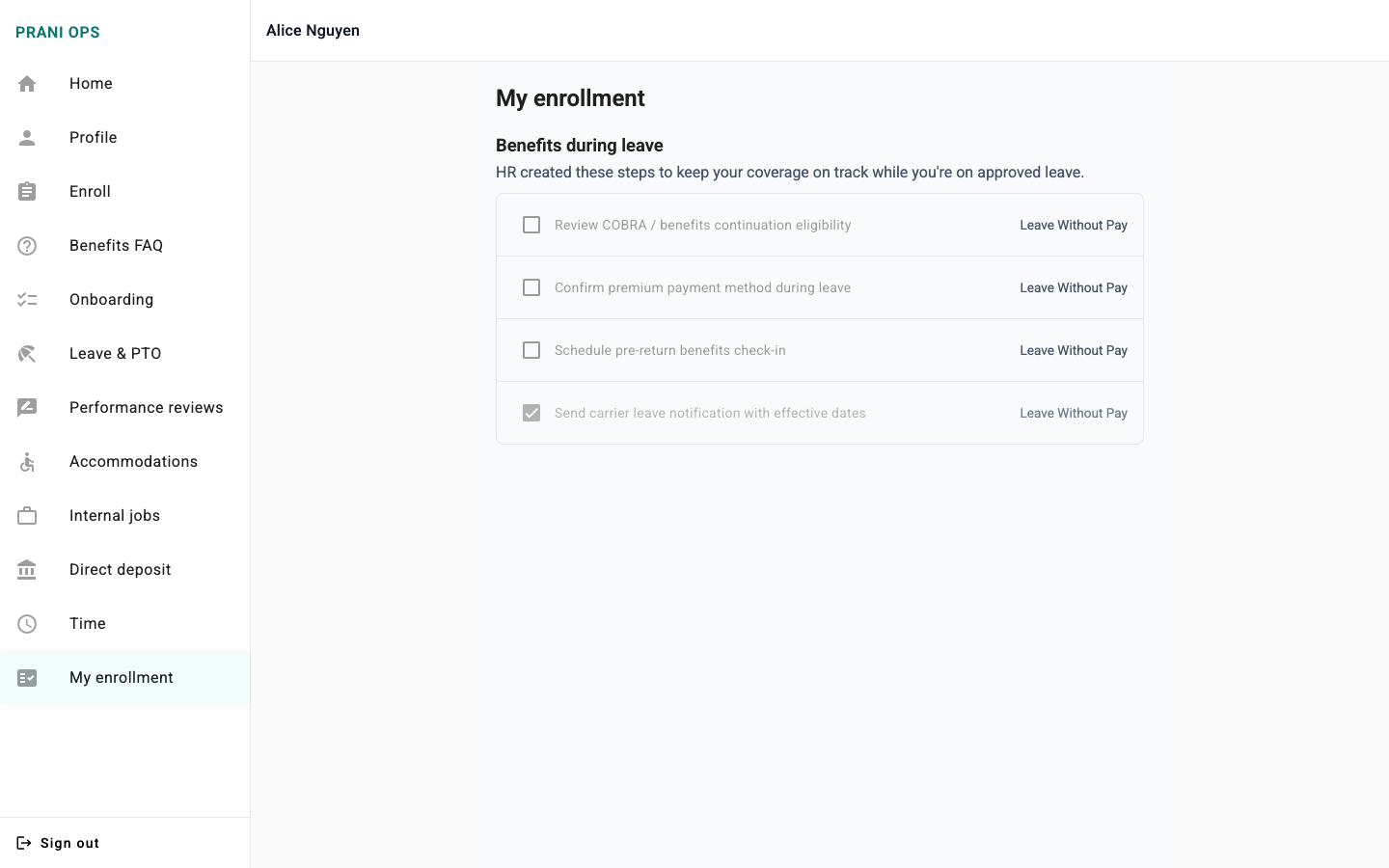Go to Accommodations
The width and height of the screenshot is (1389, 868).
(x=125, y=462)
